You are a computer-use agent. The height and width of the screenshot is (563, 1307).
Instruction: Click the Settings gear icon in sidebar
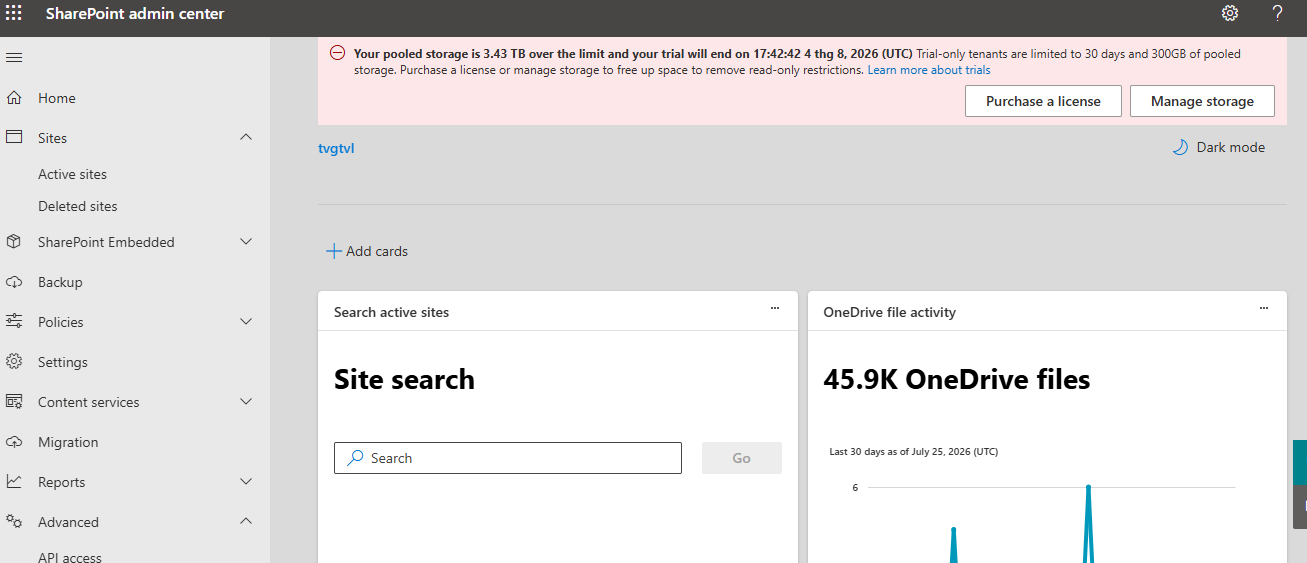[14, 361]
